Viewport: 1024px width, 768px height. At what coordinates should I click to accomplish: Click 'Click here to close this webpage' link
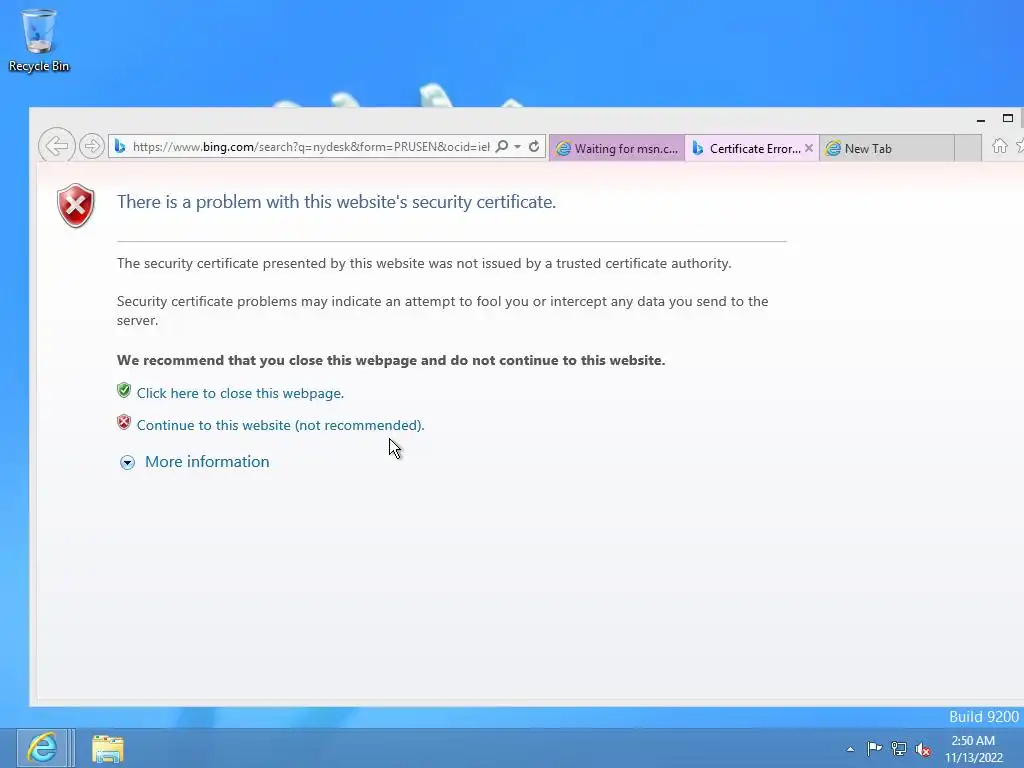click(x=240, y=393)
